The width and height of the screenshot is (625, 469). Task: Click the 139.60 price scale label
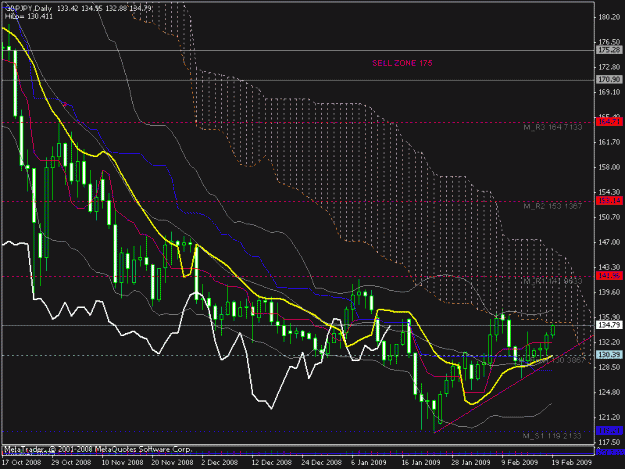click(x=610, y=292)
